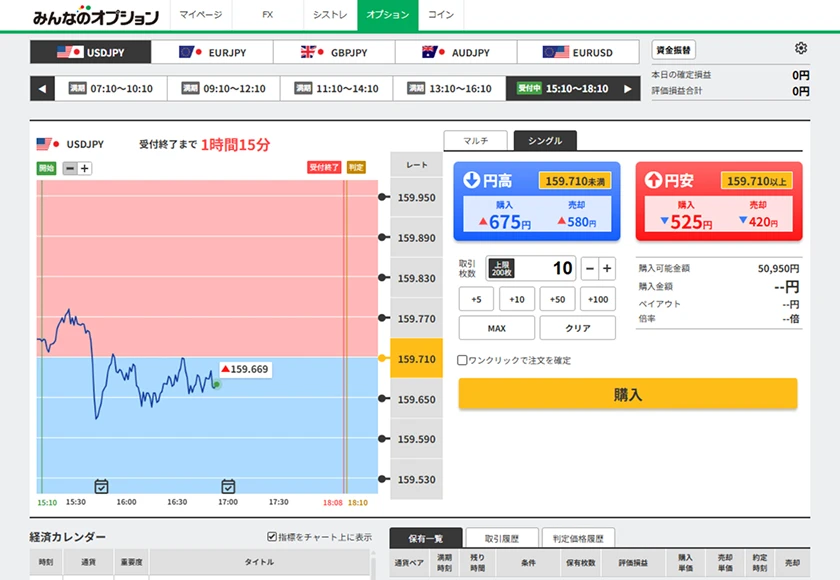Open the settings gear icon
This screenshot has height=580, width=840.
800,48
